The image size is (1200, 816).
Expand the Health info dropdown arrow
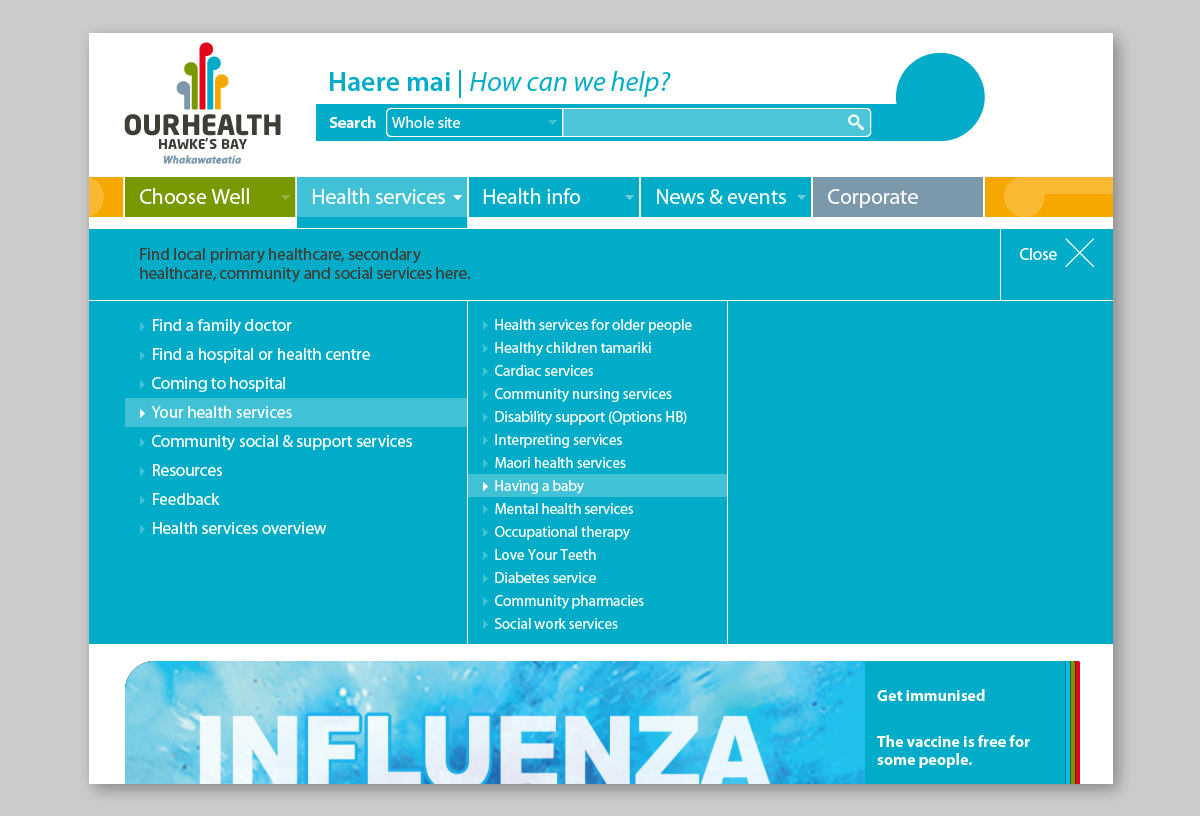[629, 198]
